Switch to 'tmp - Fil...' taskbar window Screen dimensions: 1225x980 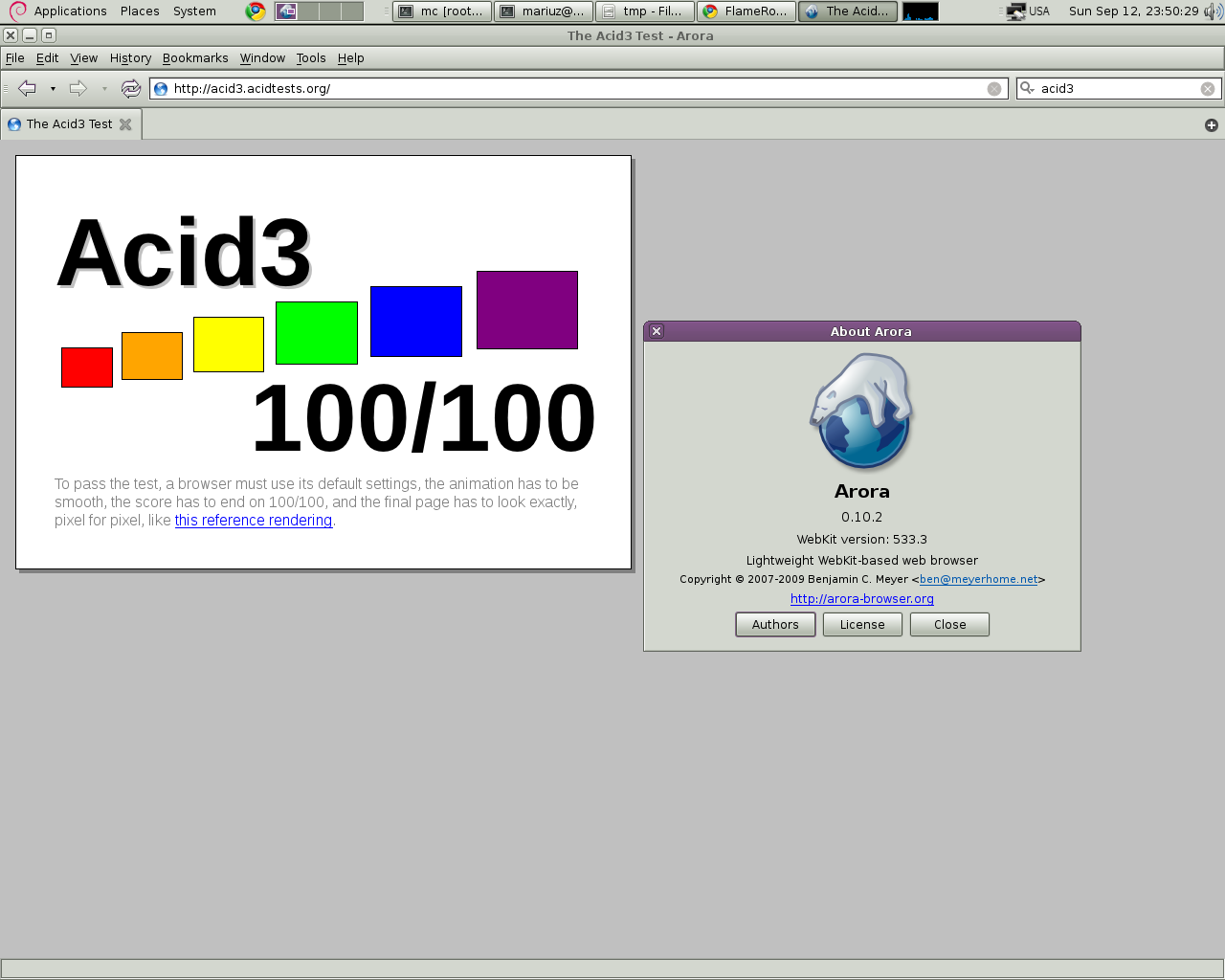[x=644, y=11]
